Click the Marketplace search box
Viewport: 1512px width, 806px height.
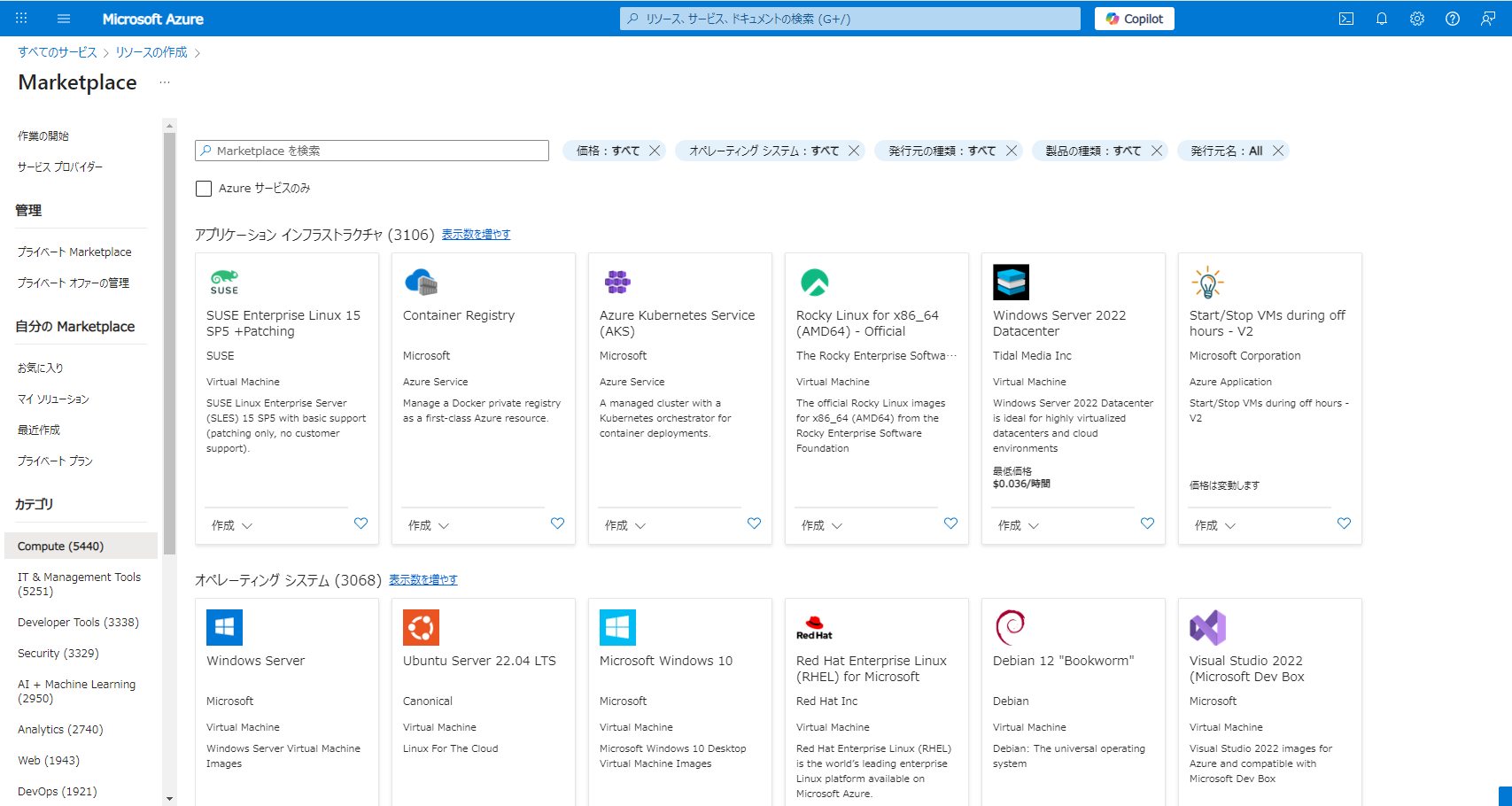tap(372, 151)
